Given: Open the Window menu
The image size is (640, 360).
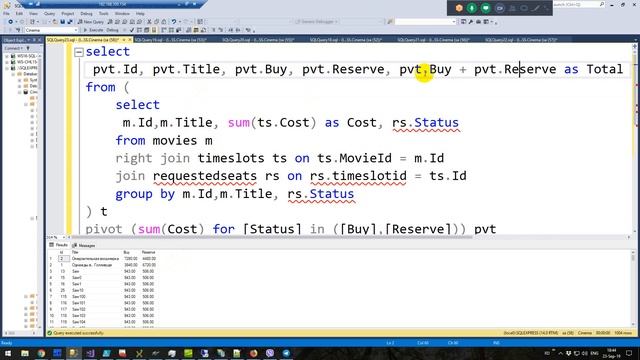Looking at the screenshot, I should (122, 13).
